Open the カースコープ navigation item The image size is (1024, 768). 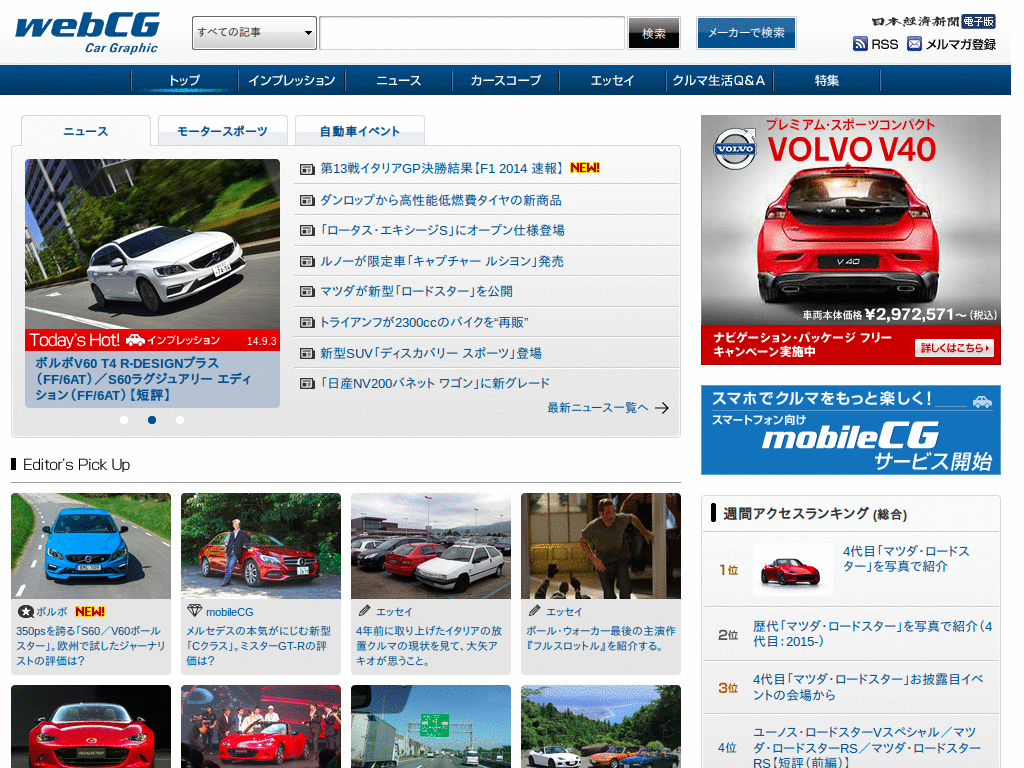(x=505, y=80)
